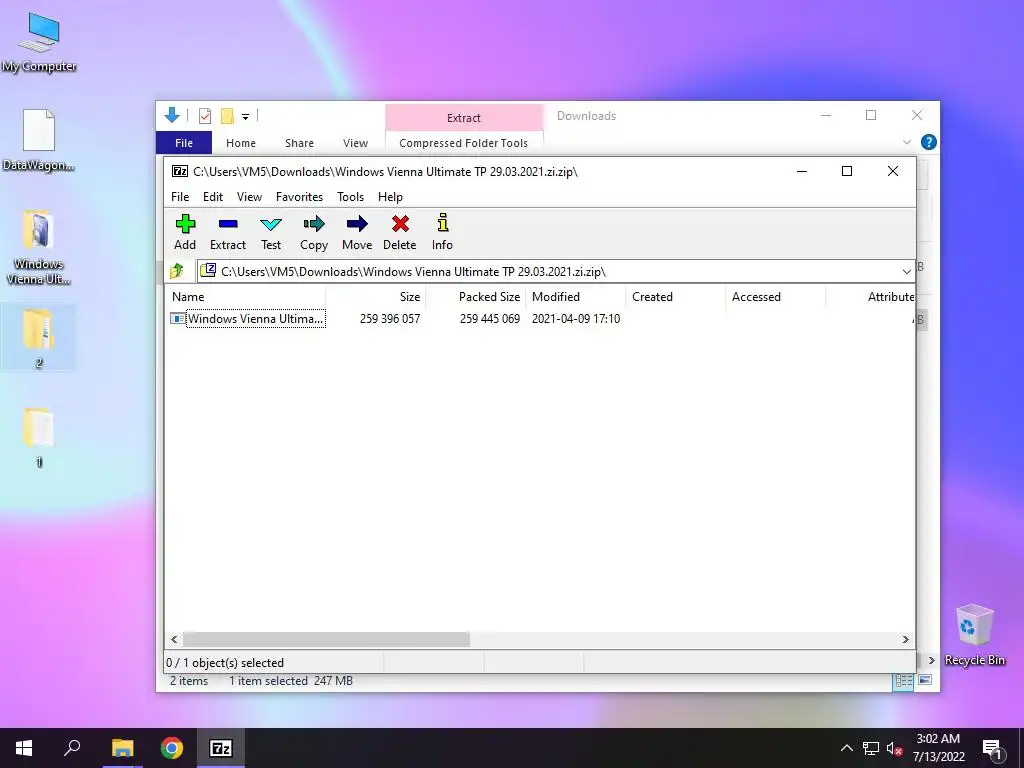Run Test on the archive via toolbar
This screenshot has height=768, width=1024.
coord(270,232)
